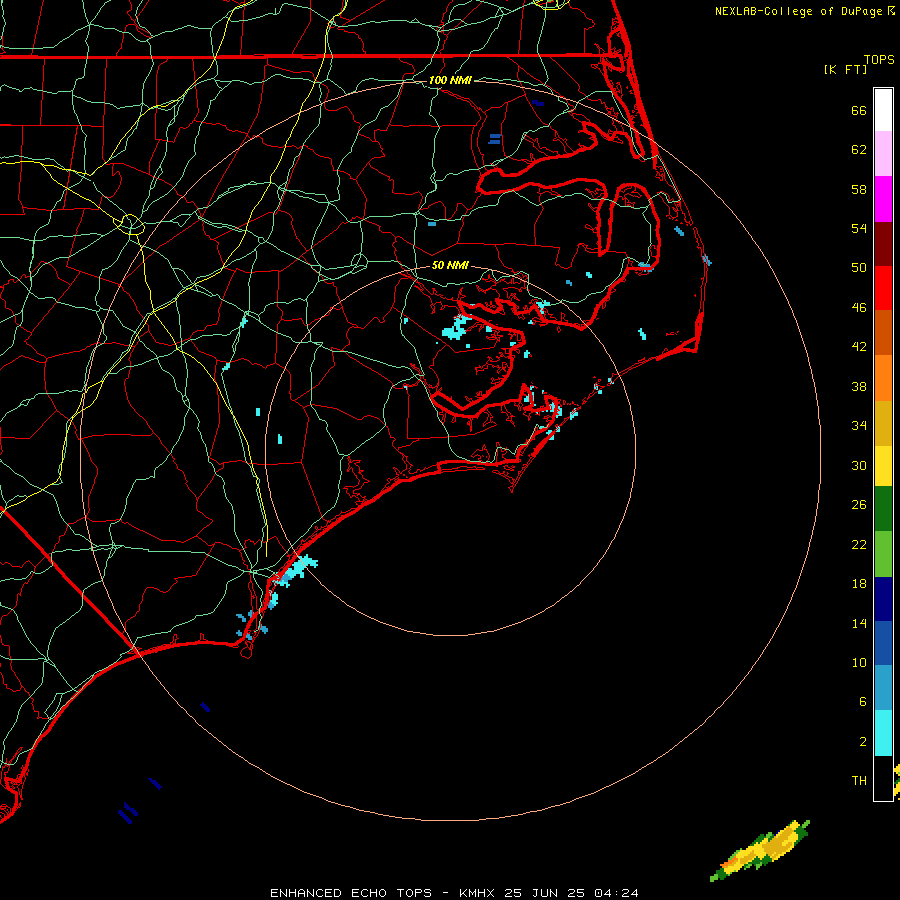
Task: Click the K FT units label
Action: point(845,69)
